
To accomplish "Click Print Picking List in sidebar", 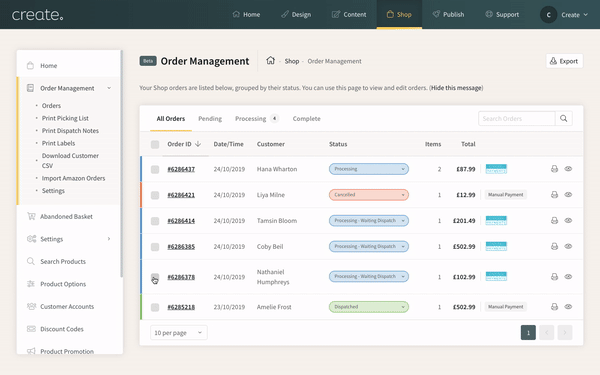I will click(65, 118).
